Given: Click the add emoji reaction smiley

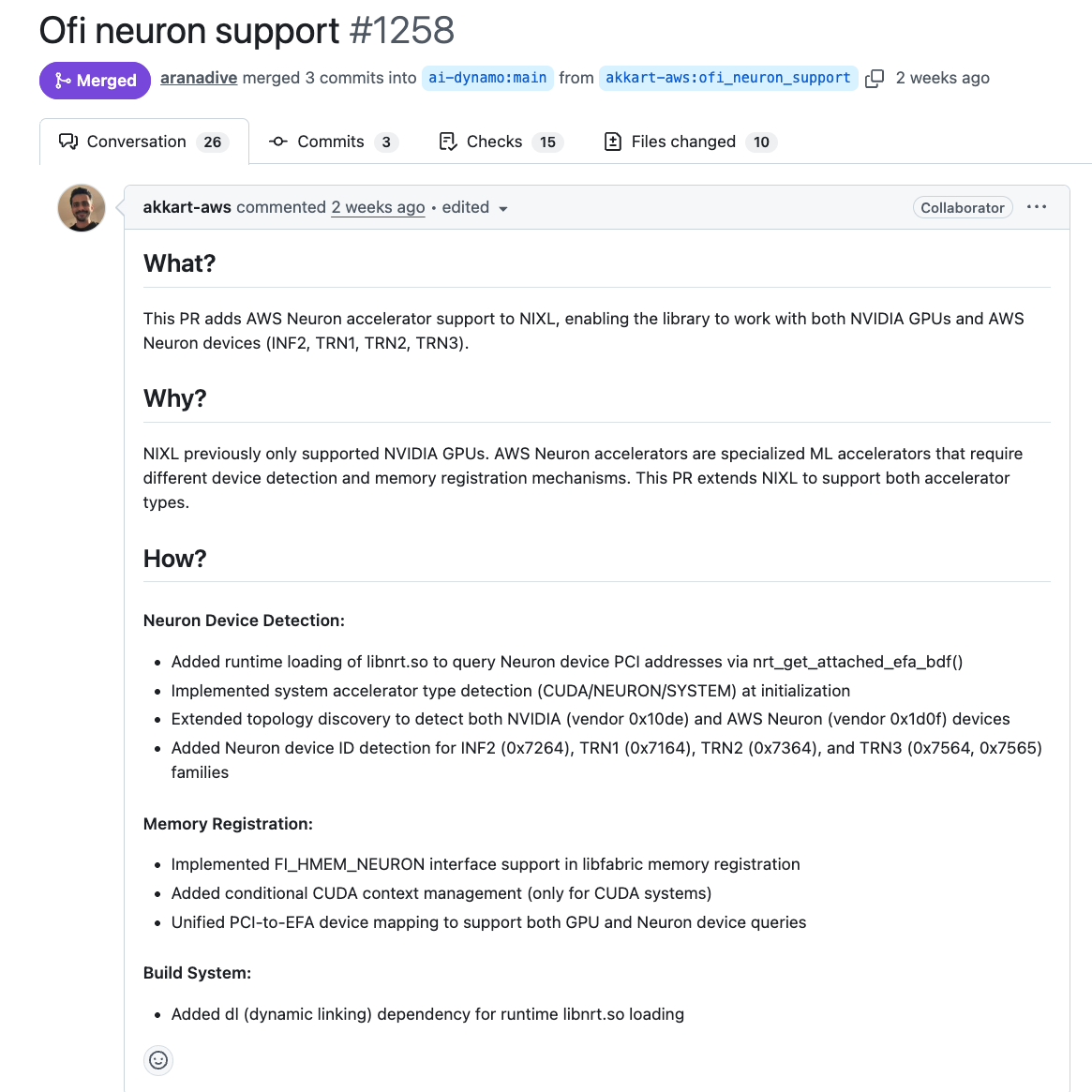Looking at the screenshot, I should pyautogui.click(x=158, y=1060).
